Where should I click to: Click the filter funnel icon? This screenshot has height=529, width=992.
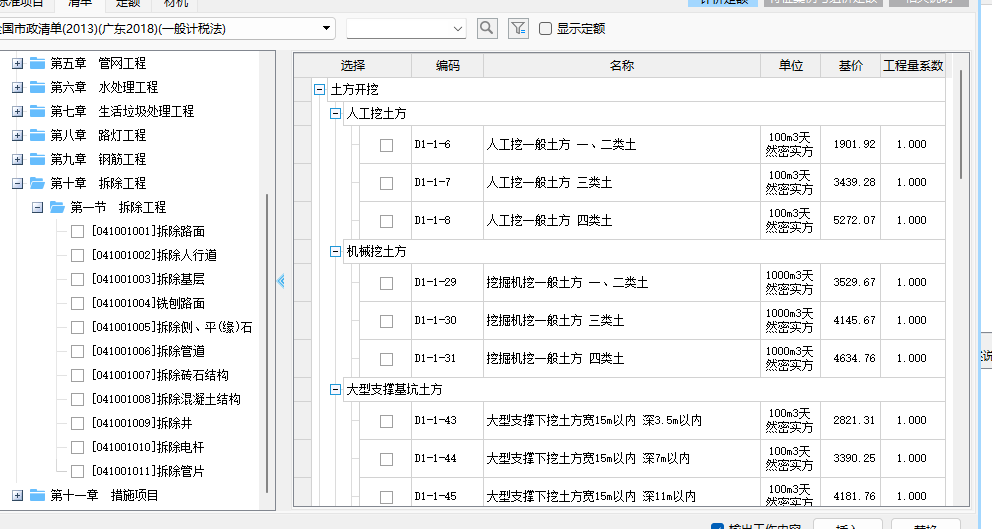[518, 28]
